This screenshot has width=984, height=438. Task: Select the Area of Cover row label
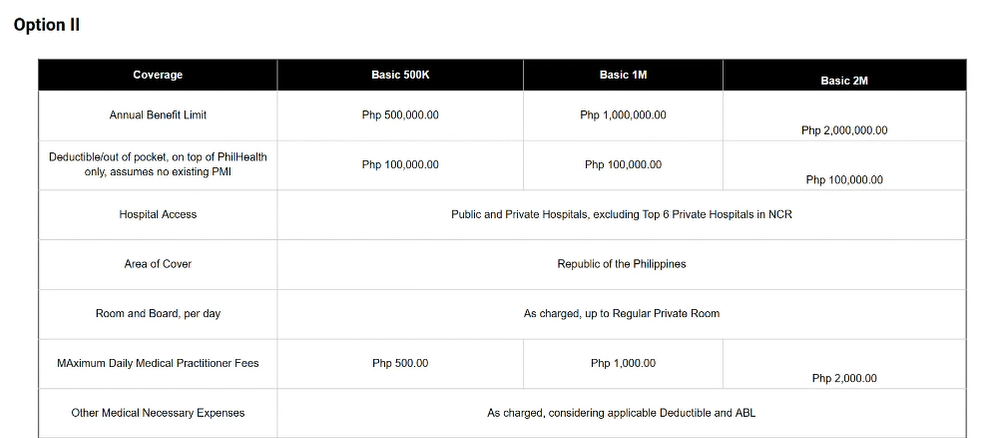click(158, 264)
